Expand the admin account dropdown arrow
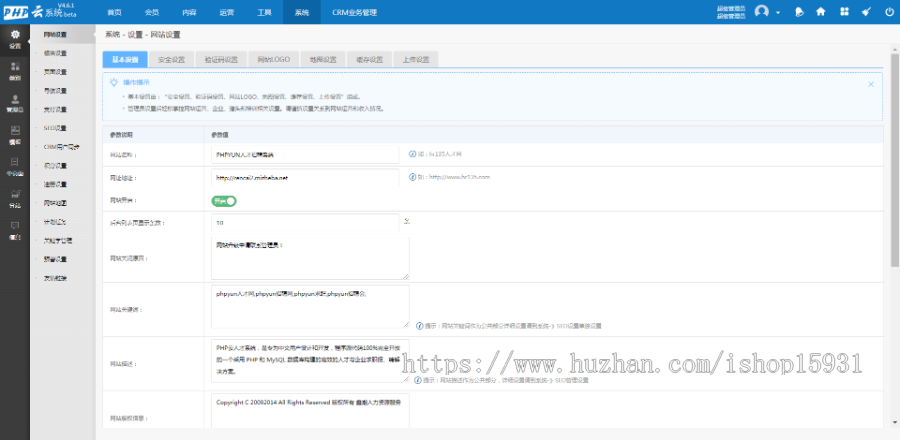 point(779,12)
